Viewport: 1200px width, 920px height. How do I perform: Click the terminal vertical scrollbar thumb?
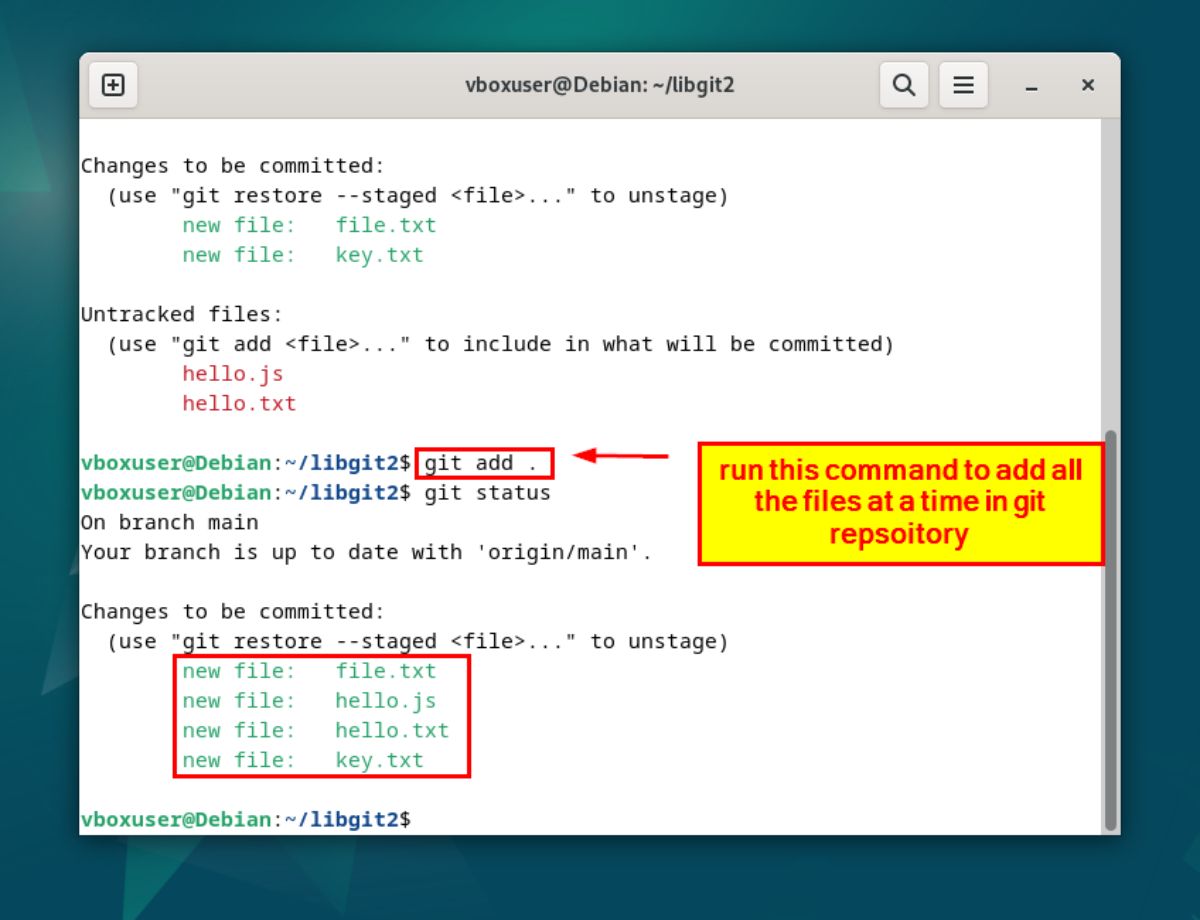1110,630
